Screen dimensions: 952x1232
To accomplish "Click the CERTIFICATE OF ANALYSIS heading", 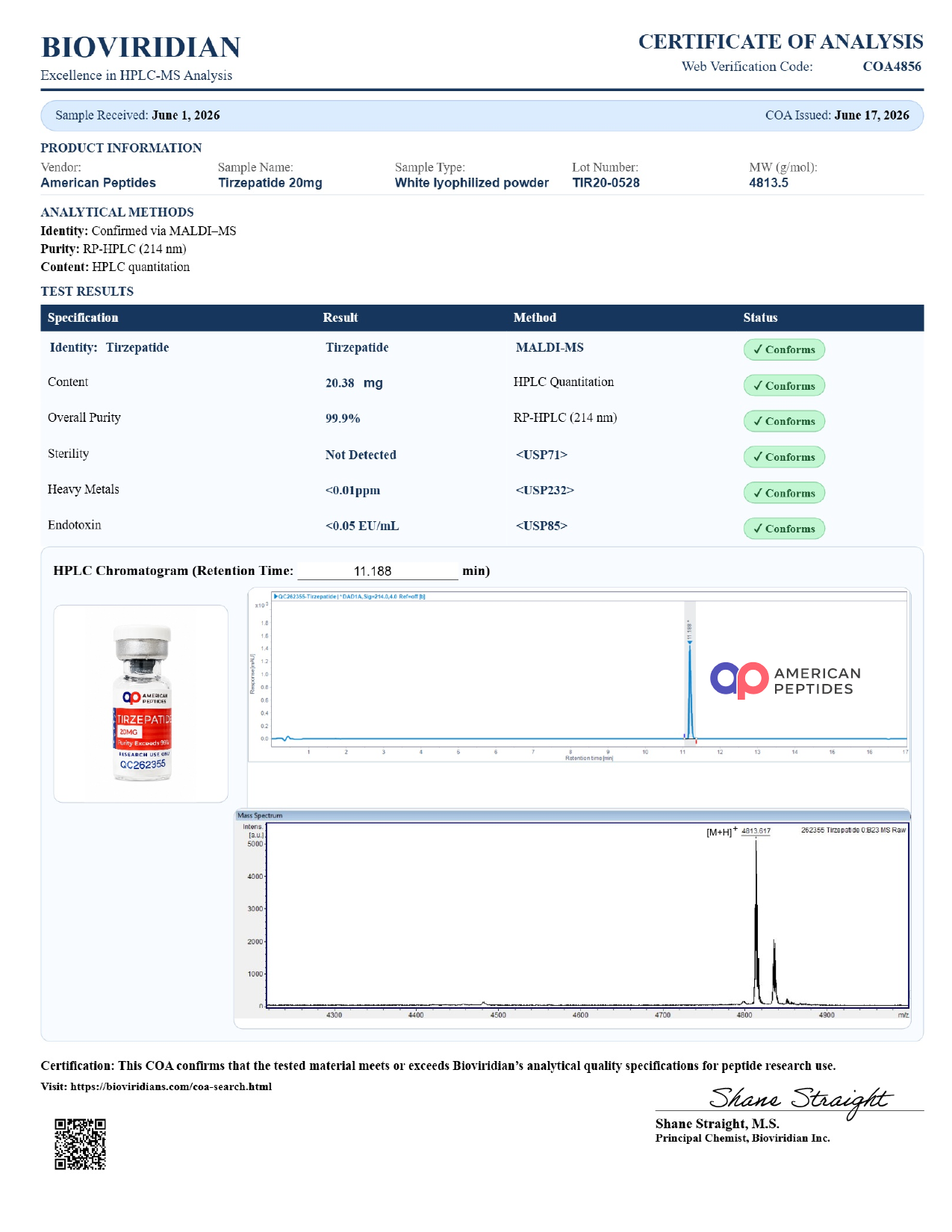I will (x=780, y=42).
